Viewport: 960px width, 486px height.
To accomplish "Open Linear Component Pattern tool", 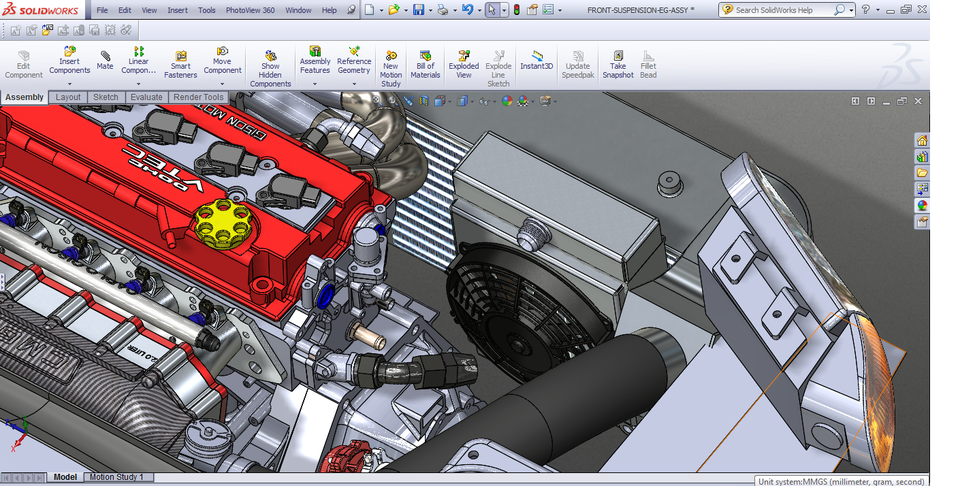I will [x=138, y=61].
